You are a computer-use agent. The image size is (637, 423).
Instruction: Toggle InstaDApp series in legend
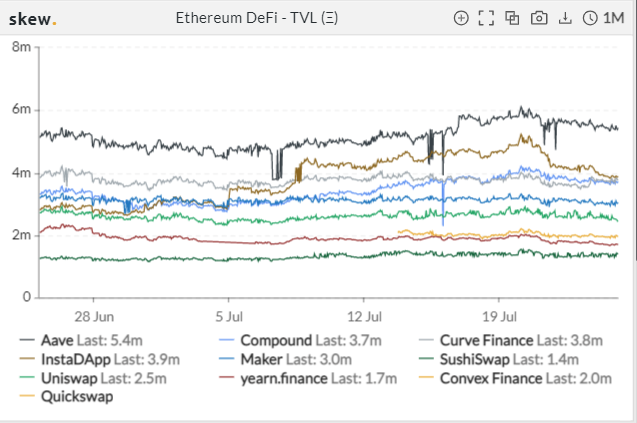point(100,360)
